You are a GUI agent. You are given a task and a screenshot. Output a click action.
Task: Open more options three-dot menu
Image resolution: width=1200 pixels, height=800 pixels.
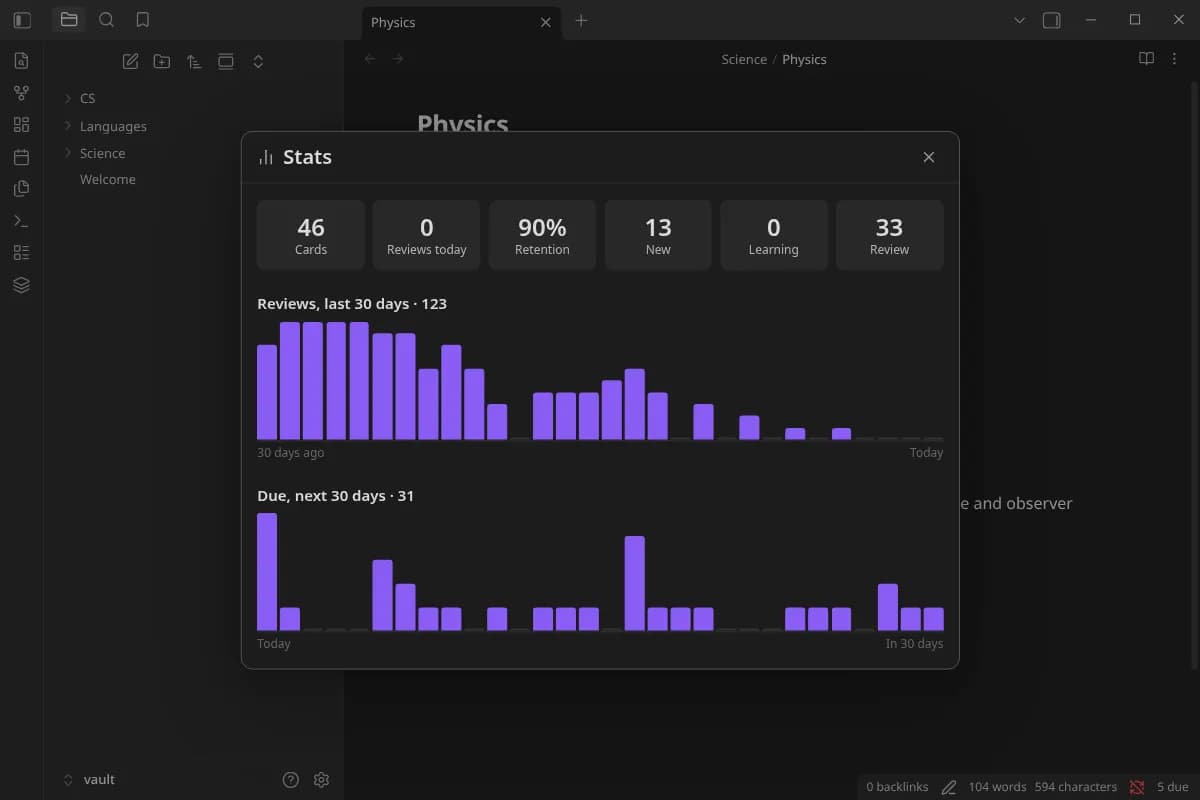click(x=1174, y=59)
